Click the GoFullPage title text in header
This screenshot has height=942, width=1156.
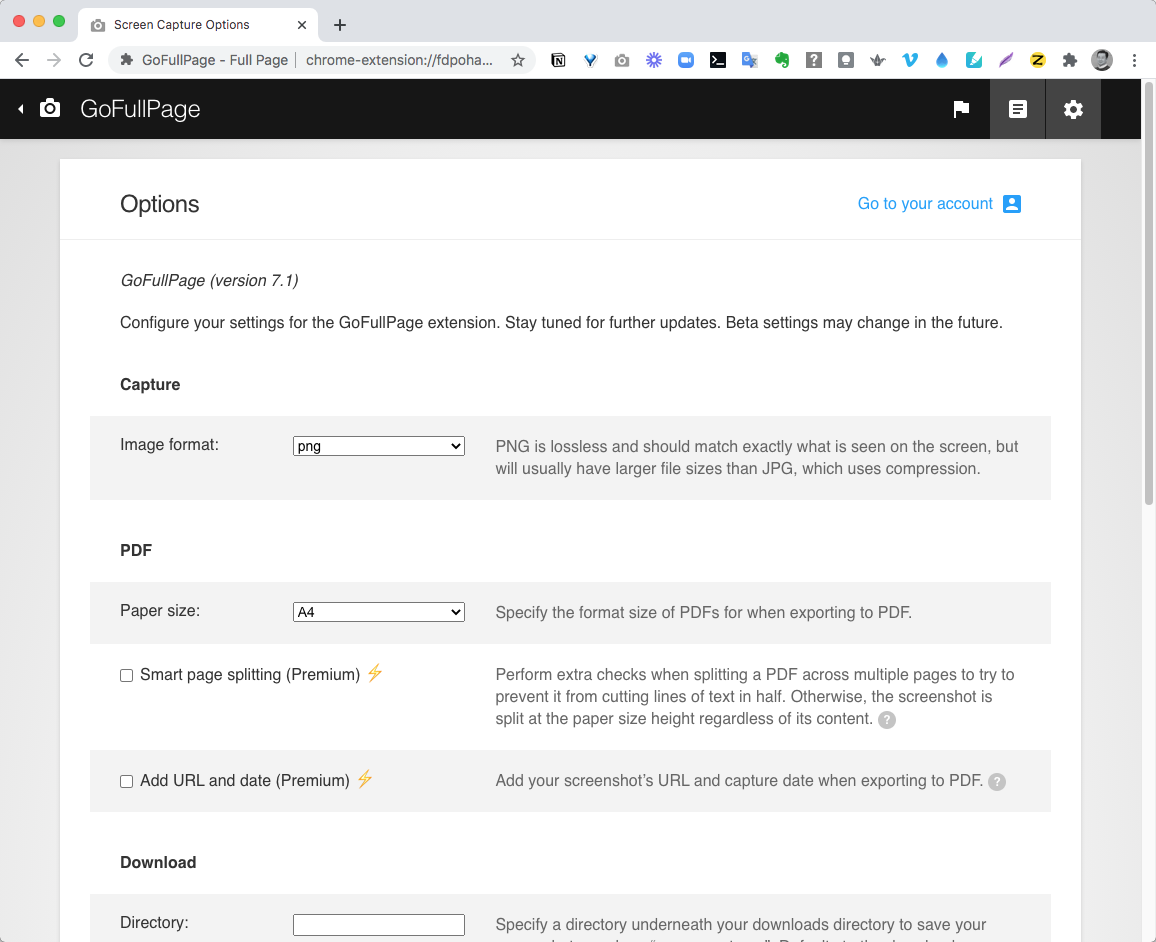click(x=140, y=109)
